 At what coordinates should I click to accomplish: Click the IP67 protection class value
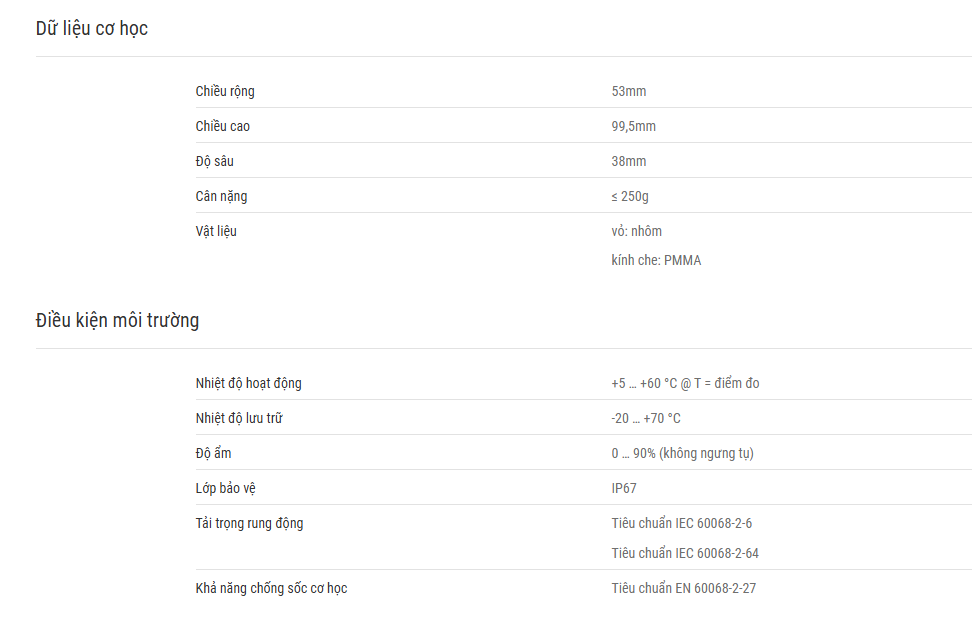pos(624,488)
